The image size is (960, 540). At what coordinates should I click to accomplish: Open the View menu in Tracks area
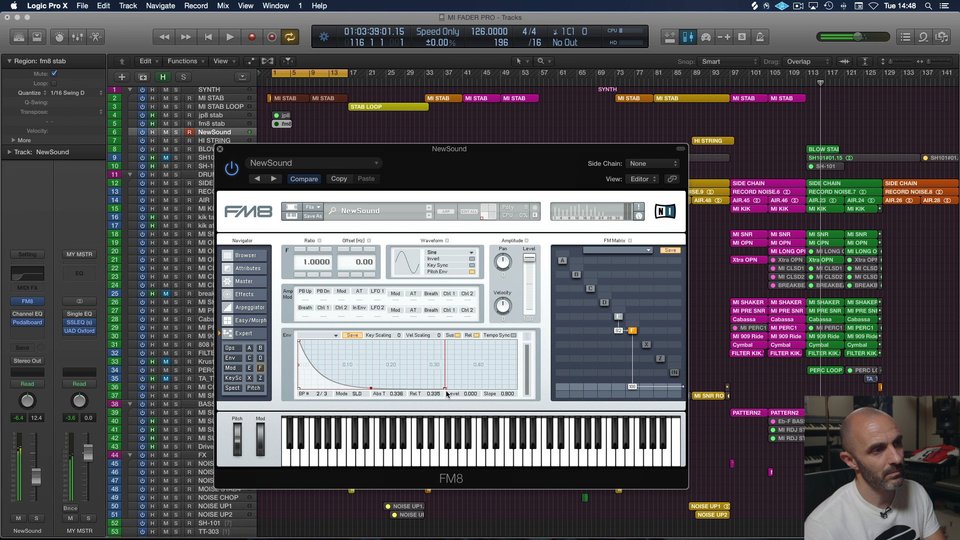click(223, 61)
